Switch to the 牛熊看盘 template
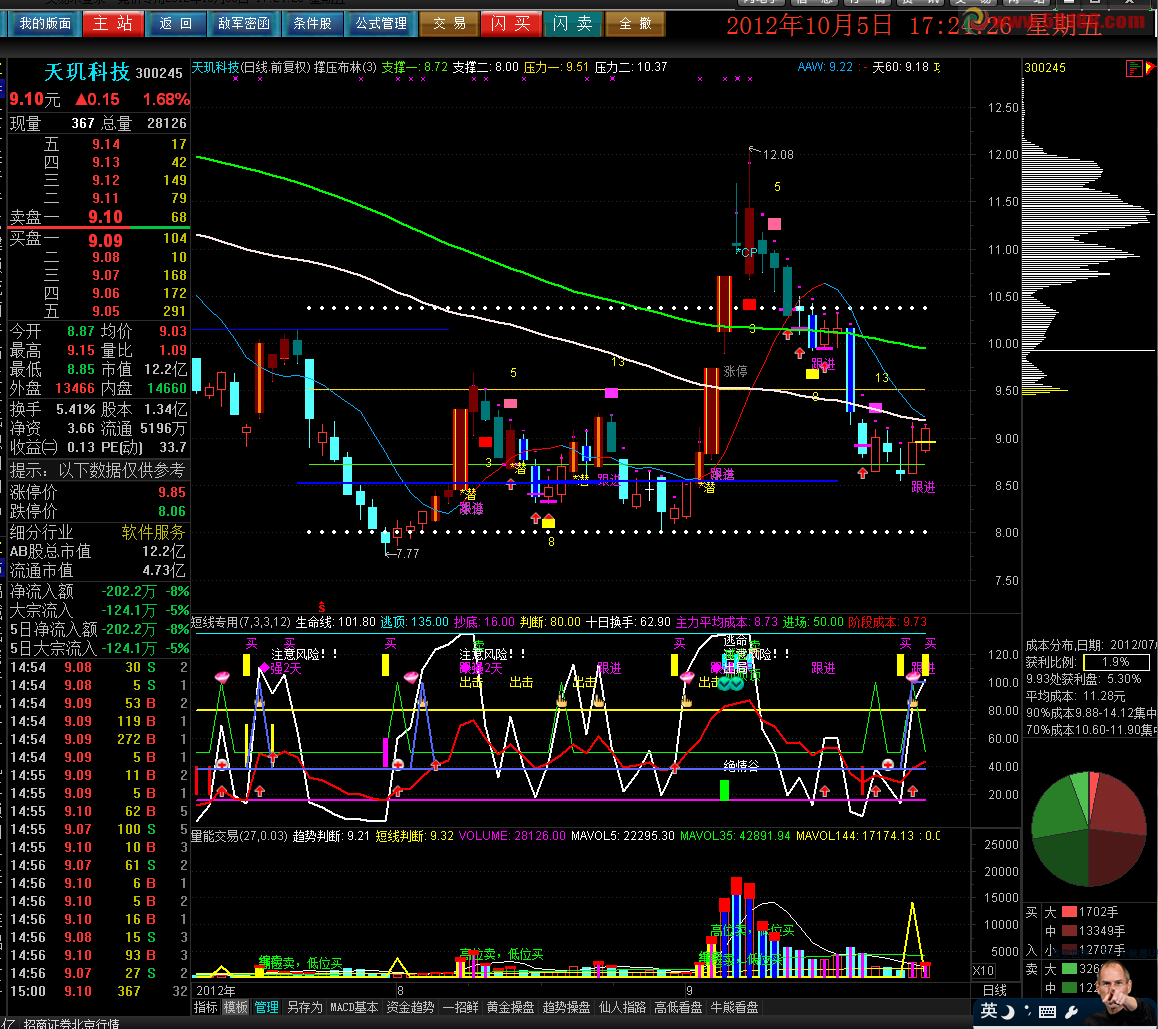The image size is (1158, 1029). [734, 1008]
